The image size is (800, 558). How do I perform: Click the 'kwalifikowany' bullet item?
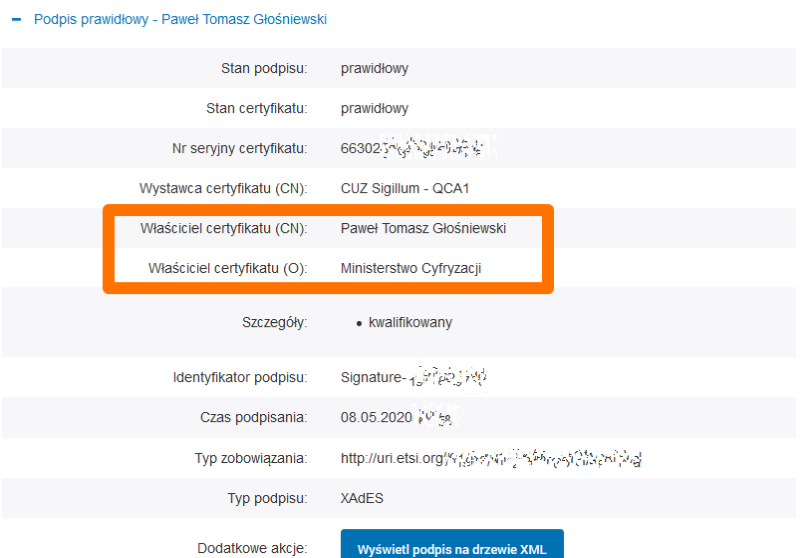[x=410, y=322]
